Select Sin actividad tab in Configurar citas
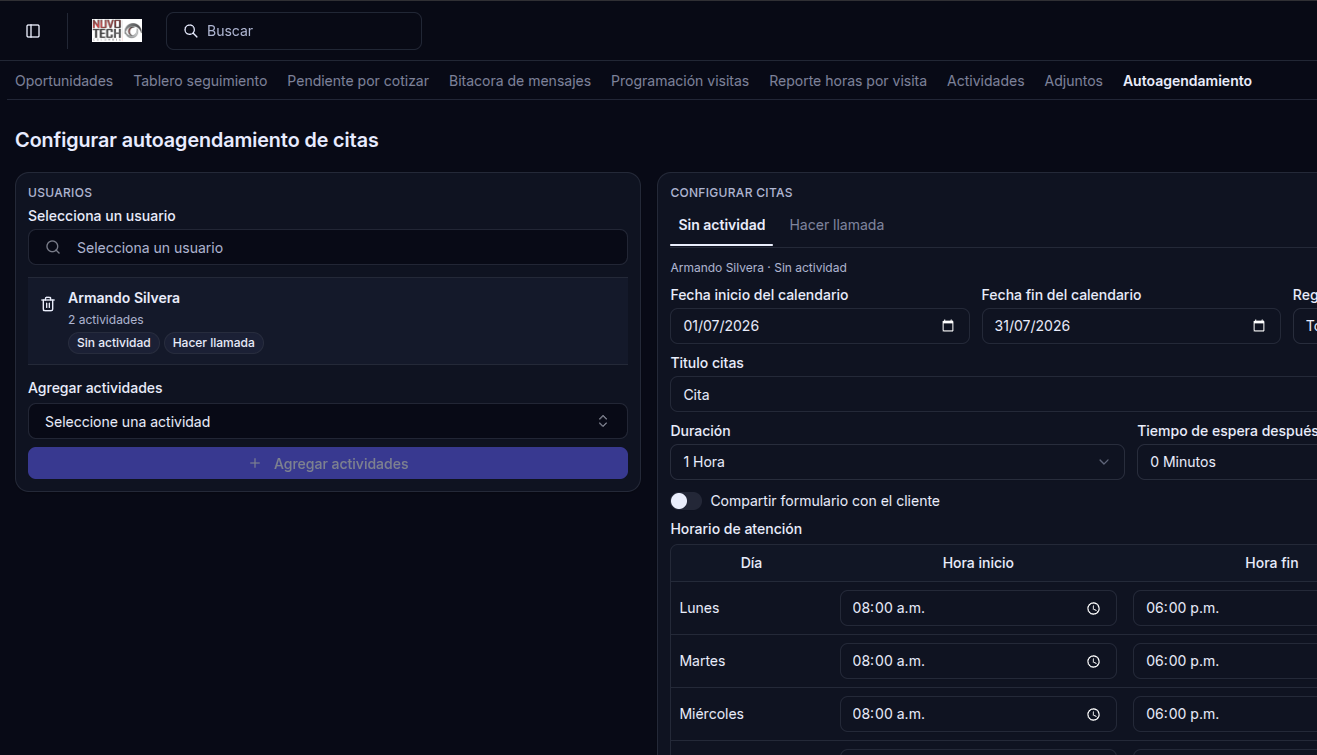Screen dimensions: 1317x755 pos(722,225)
